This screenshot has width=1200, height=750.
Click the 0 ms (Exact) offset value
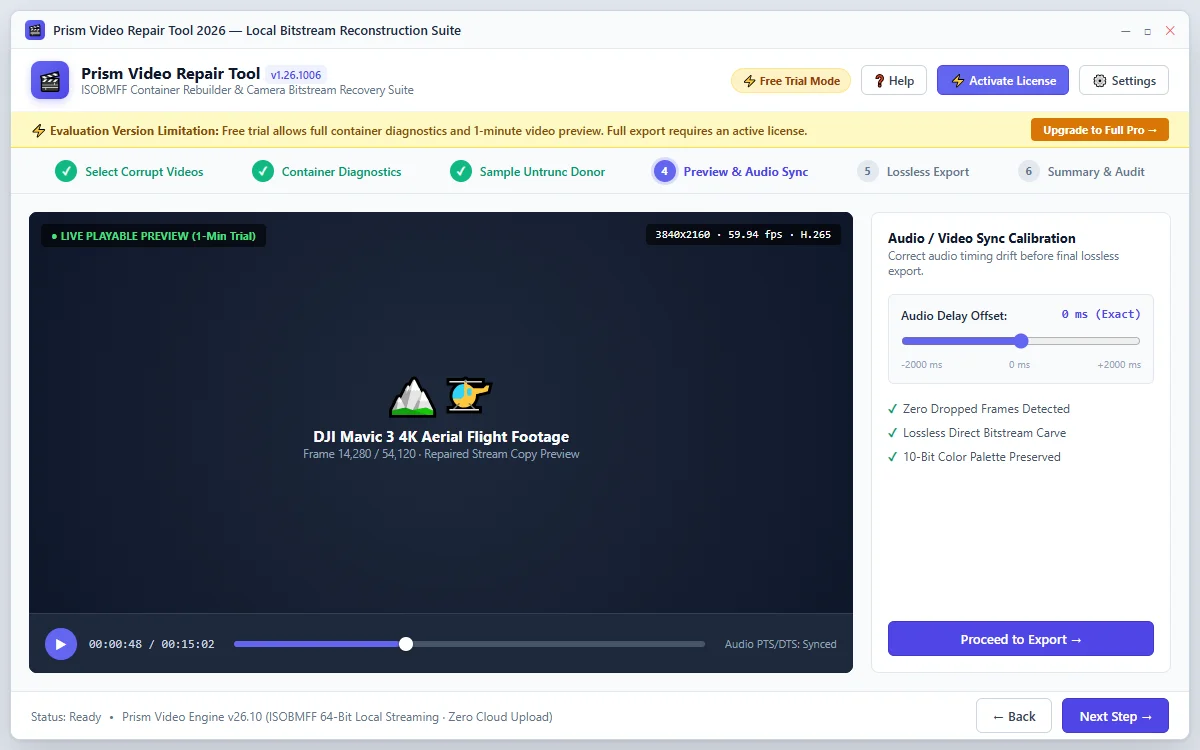1101,314
